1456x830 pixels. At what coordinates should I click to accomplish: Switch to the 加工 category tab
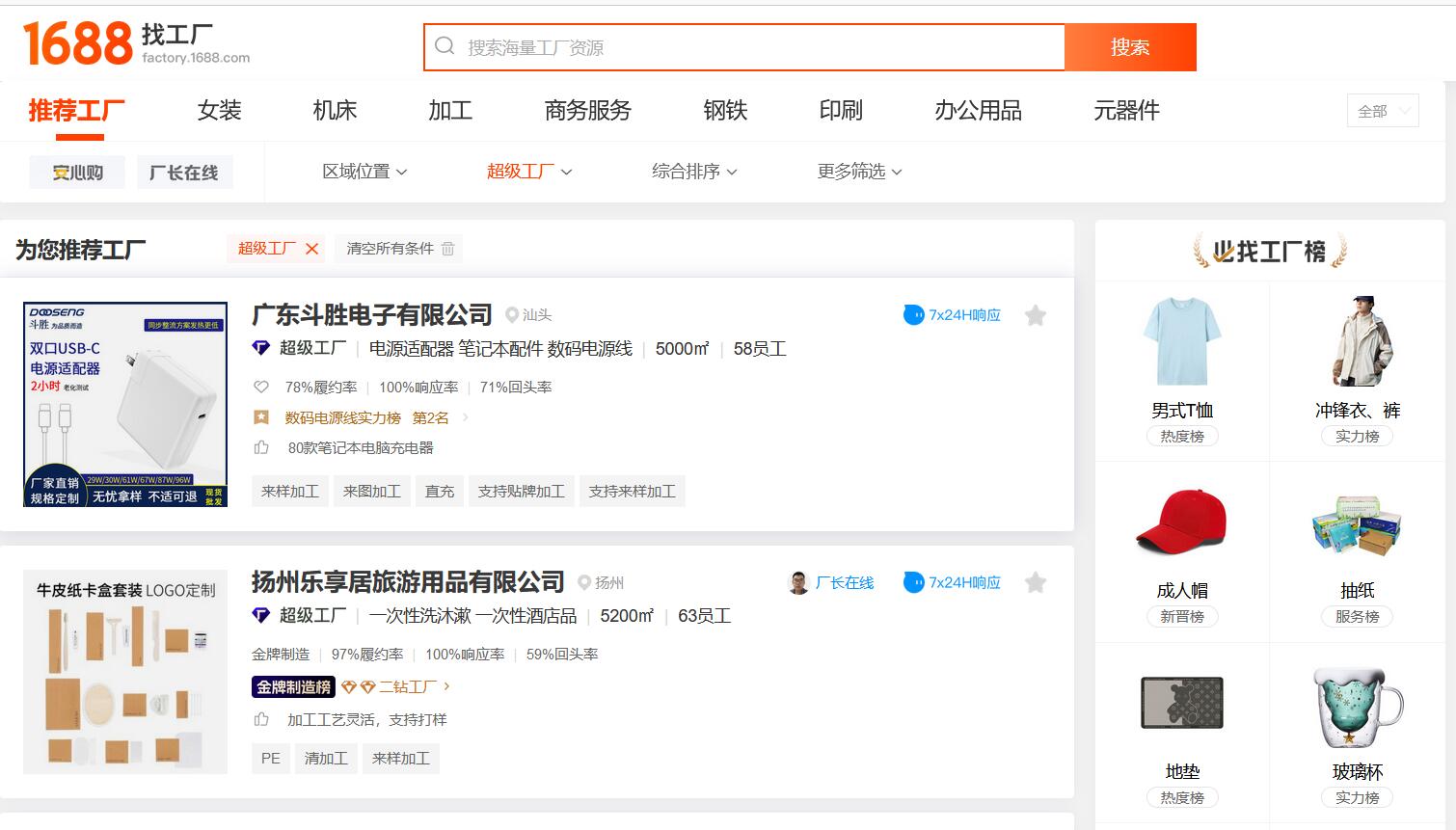point(450,111)
